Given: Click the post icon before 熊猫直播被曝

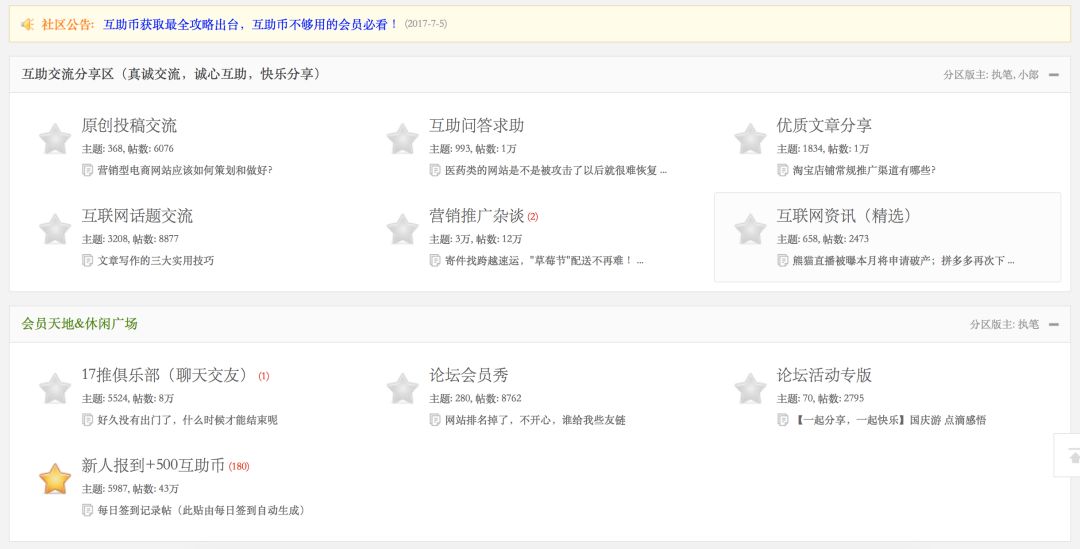Looking at the screenshot, I should [x=782, y=260].
